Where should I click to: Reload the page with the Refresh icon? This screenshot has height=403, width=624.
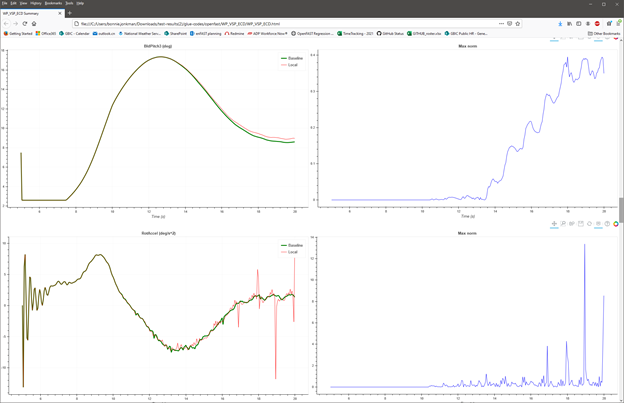coord(25,23)
